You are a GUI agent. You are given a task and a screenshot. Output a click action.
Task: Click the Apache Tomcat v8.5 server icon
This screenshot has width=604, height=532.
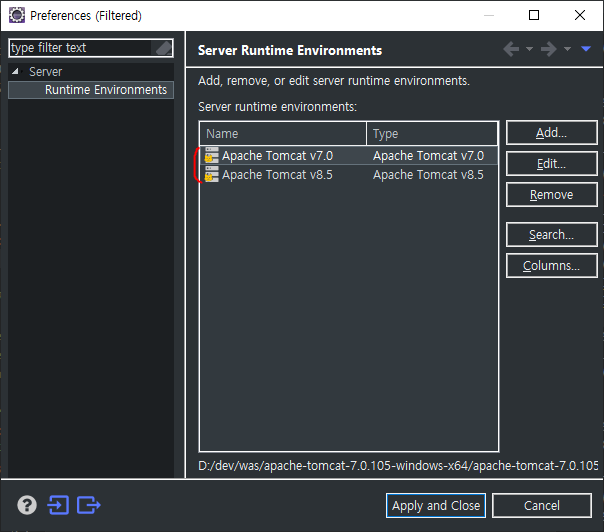(211, 175)
